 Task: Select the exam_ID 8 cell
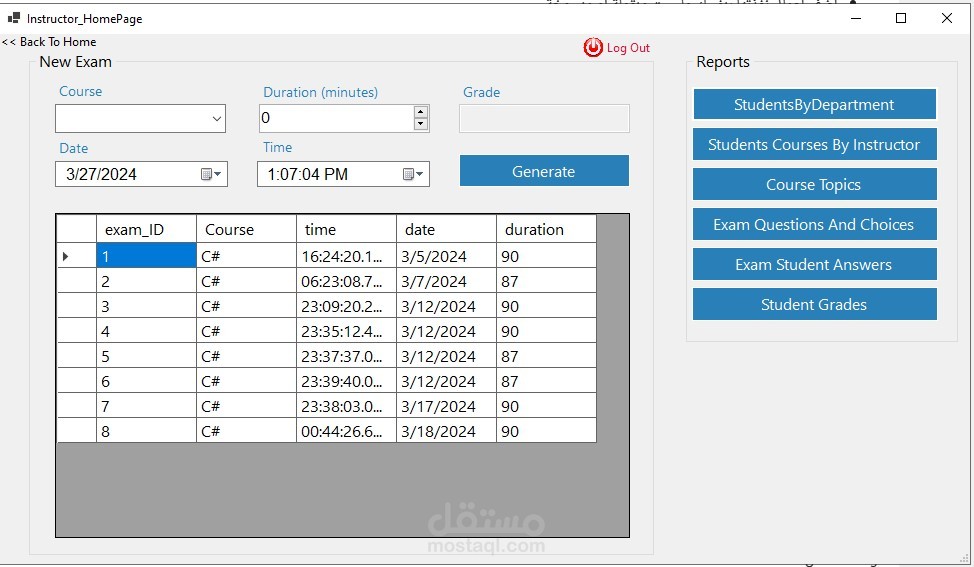[147, 430]
